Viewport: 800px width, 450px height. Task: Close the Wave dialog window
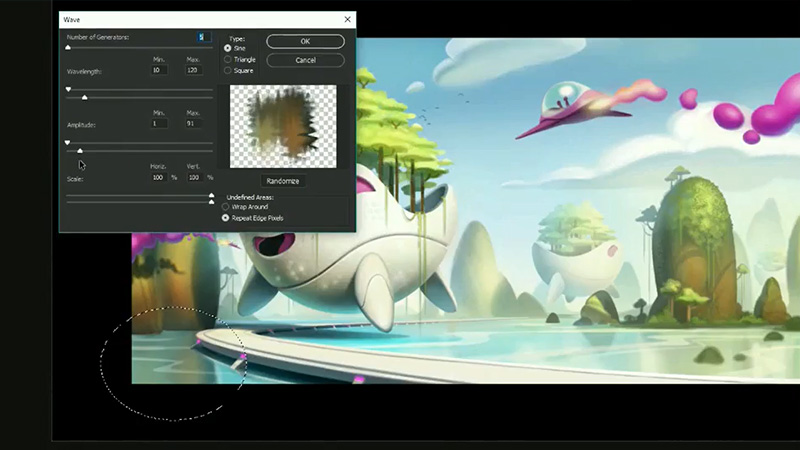(347, 19)
